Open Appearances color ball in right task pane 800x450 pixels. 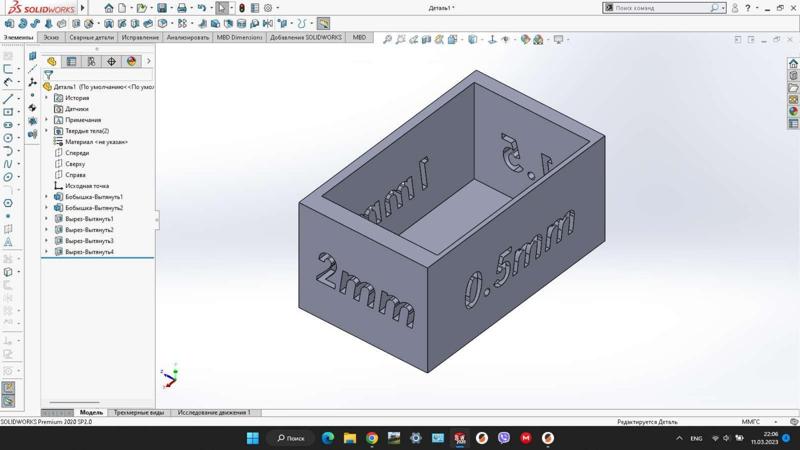coord(793,111)
